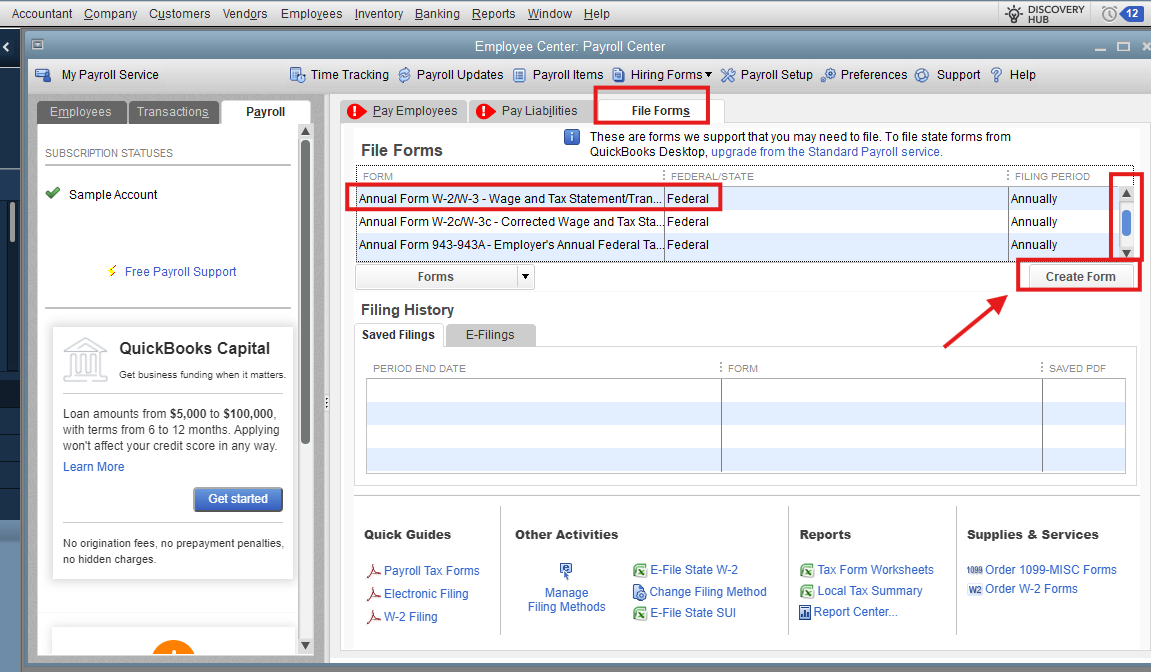Click the Create Form button
The image size is (1151, 672).
[1080, 277]
